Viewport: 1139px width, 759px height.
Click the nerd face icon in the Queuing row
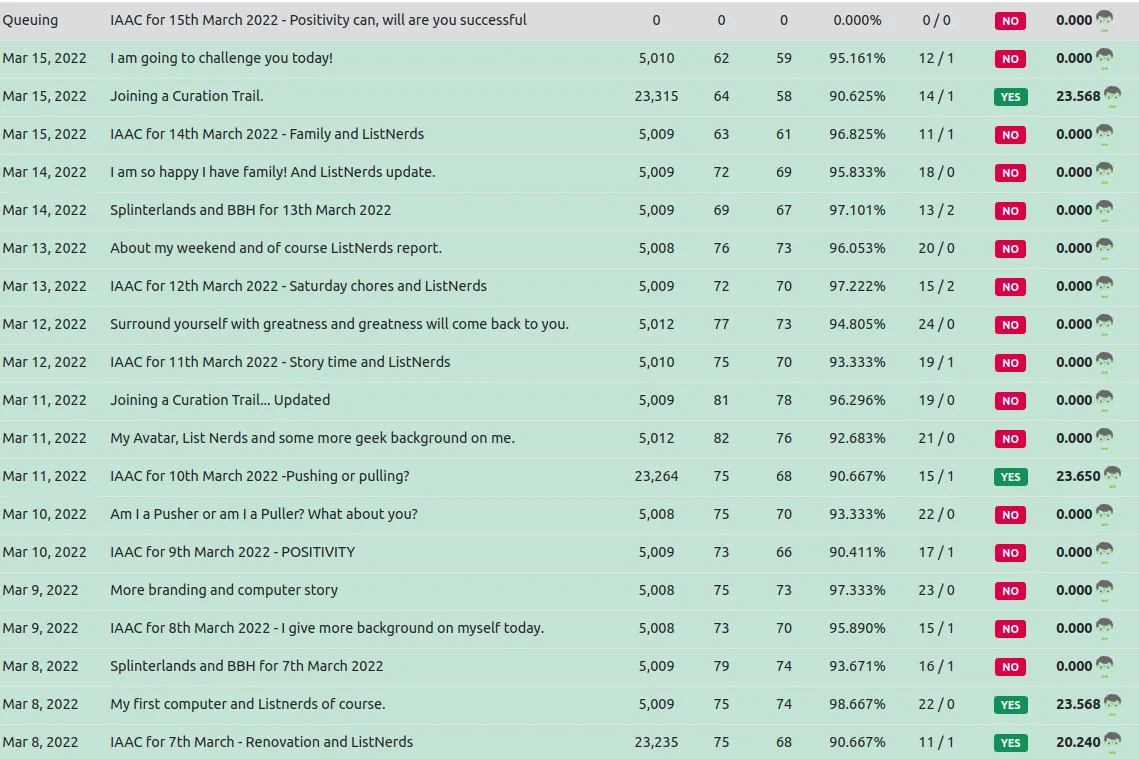point(1104,20)
